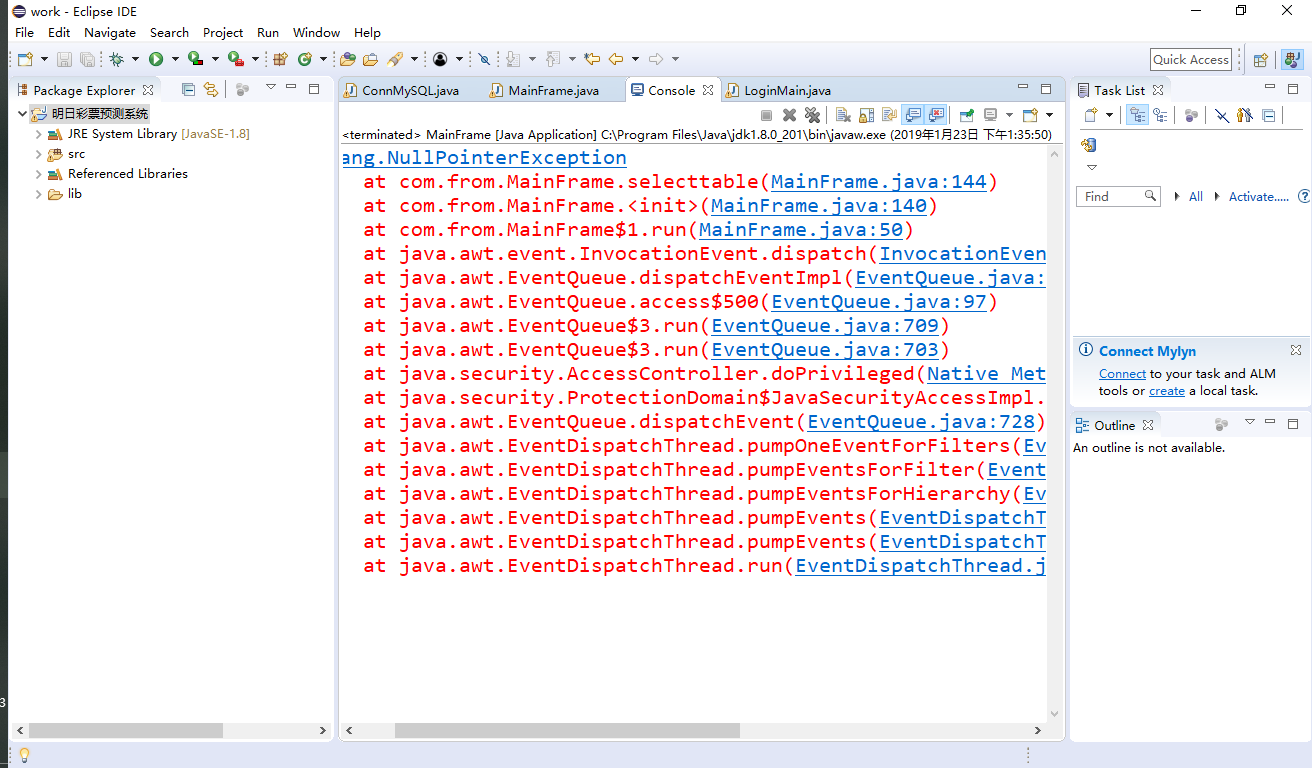Toggle Word Wrap in Console

click(x=889, y=115)
